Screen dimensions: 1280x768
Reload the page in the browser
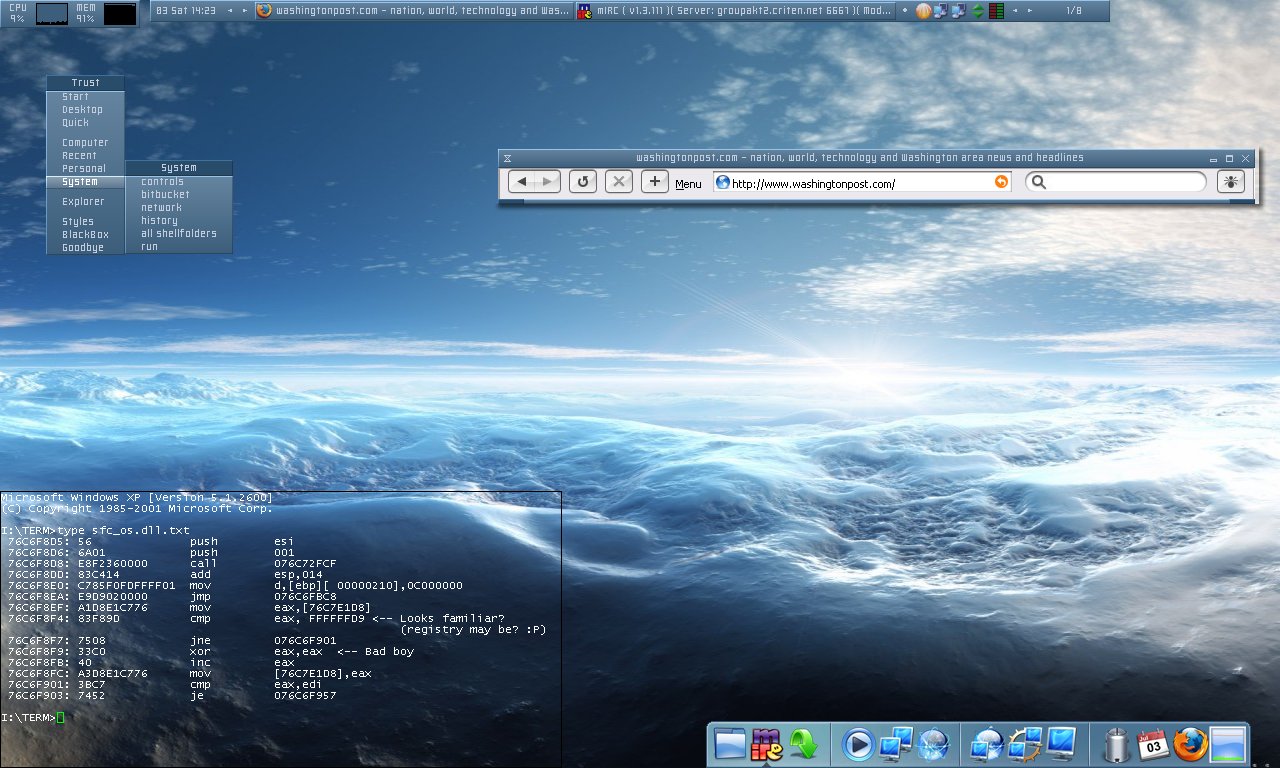pyautogui.click(x=583, y=182)
